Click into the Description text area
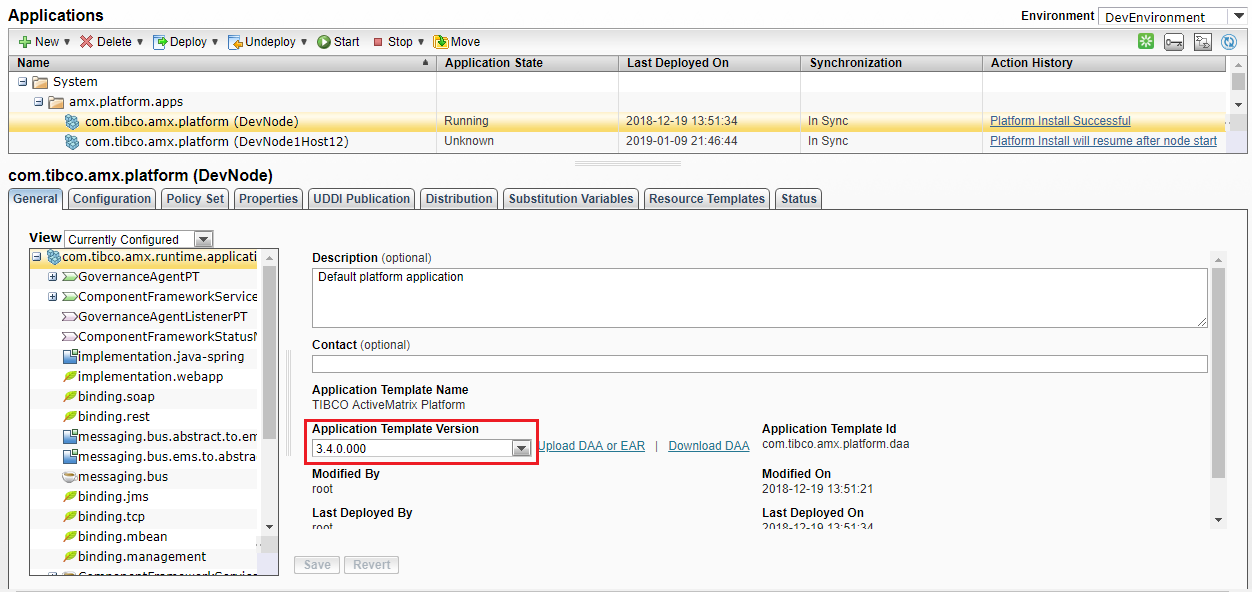 [760, 298]
